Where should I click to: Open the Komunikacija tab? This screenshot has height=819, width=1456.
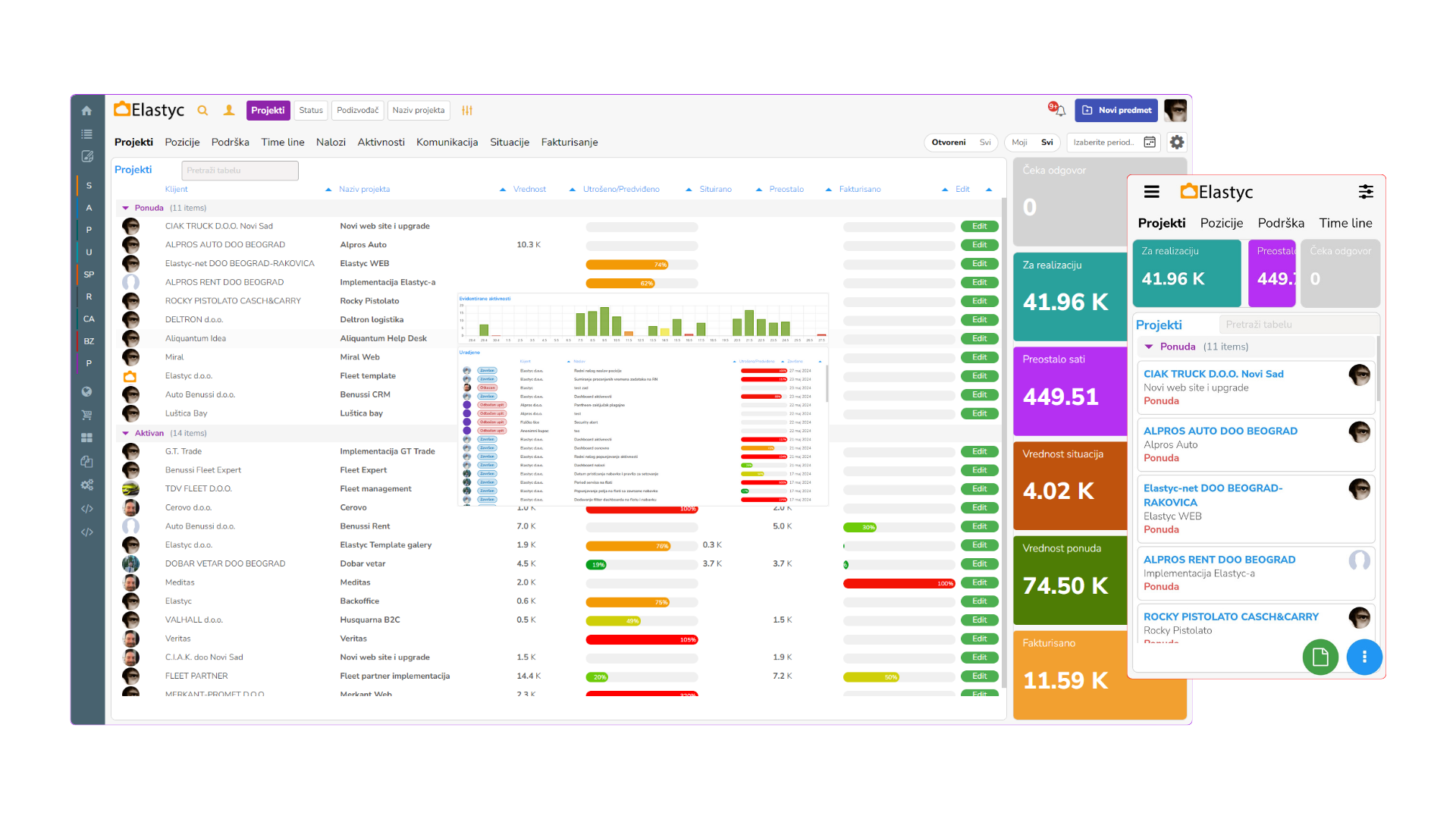click(x=447, y=143)
